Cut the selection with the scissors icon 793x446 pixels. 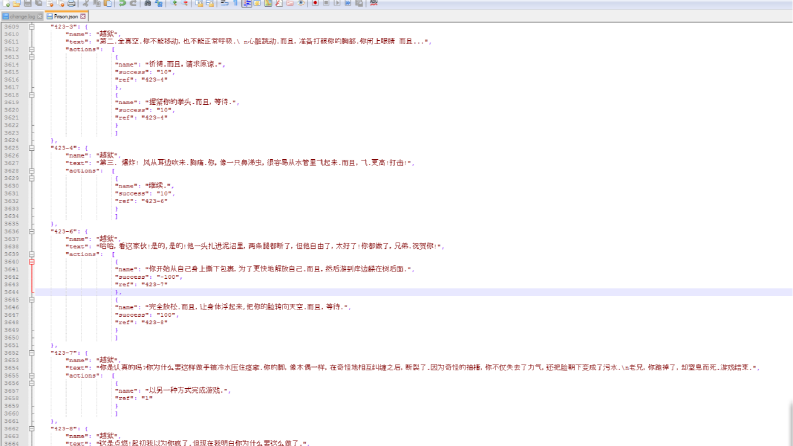point(86,3)
